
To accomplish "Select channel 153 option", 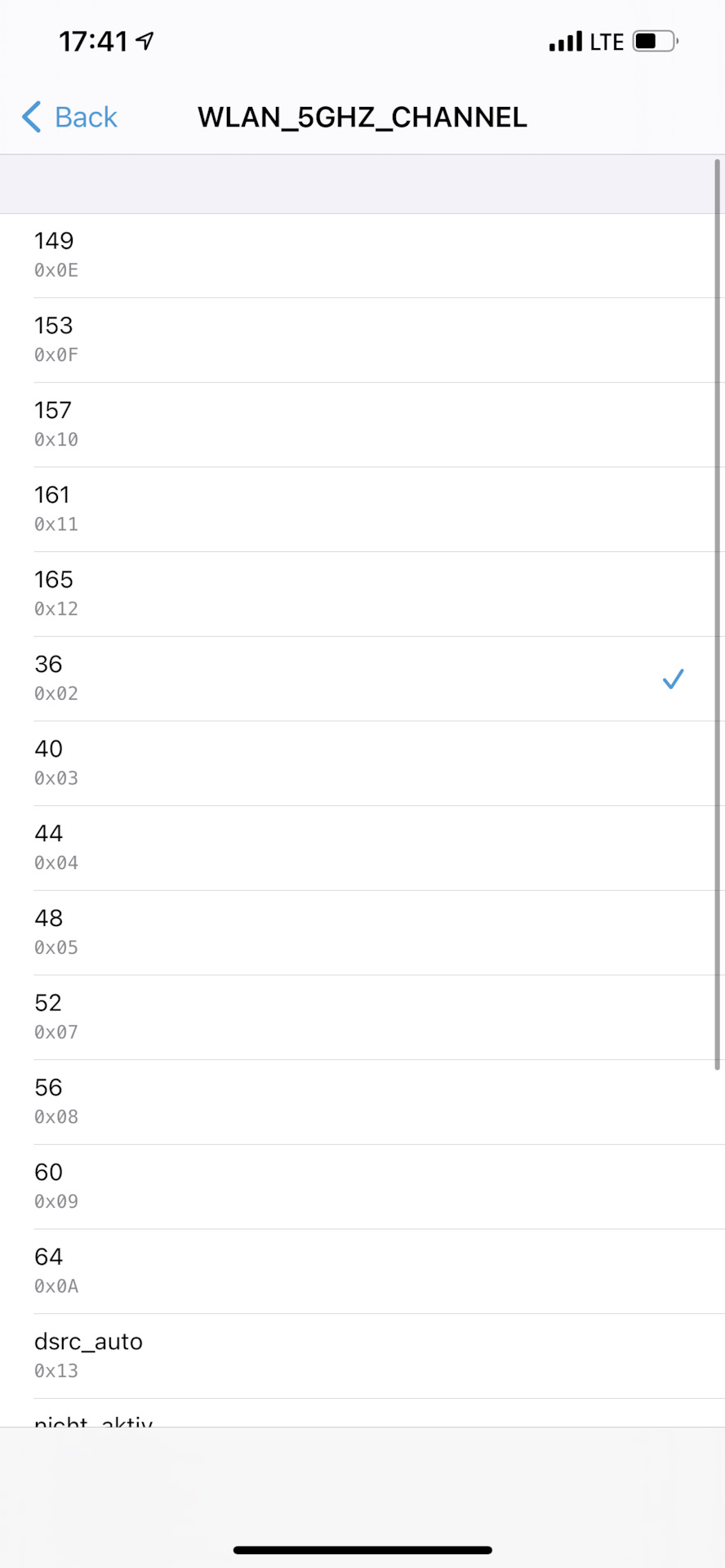I will 362,340.
